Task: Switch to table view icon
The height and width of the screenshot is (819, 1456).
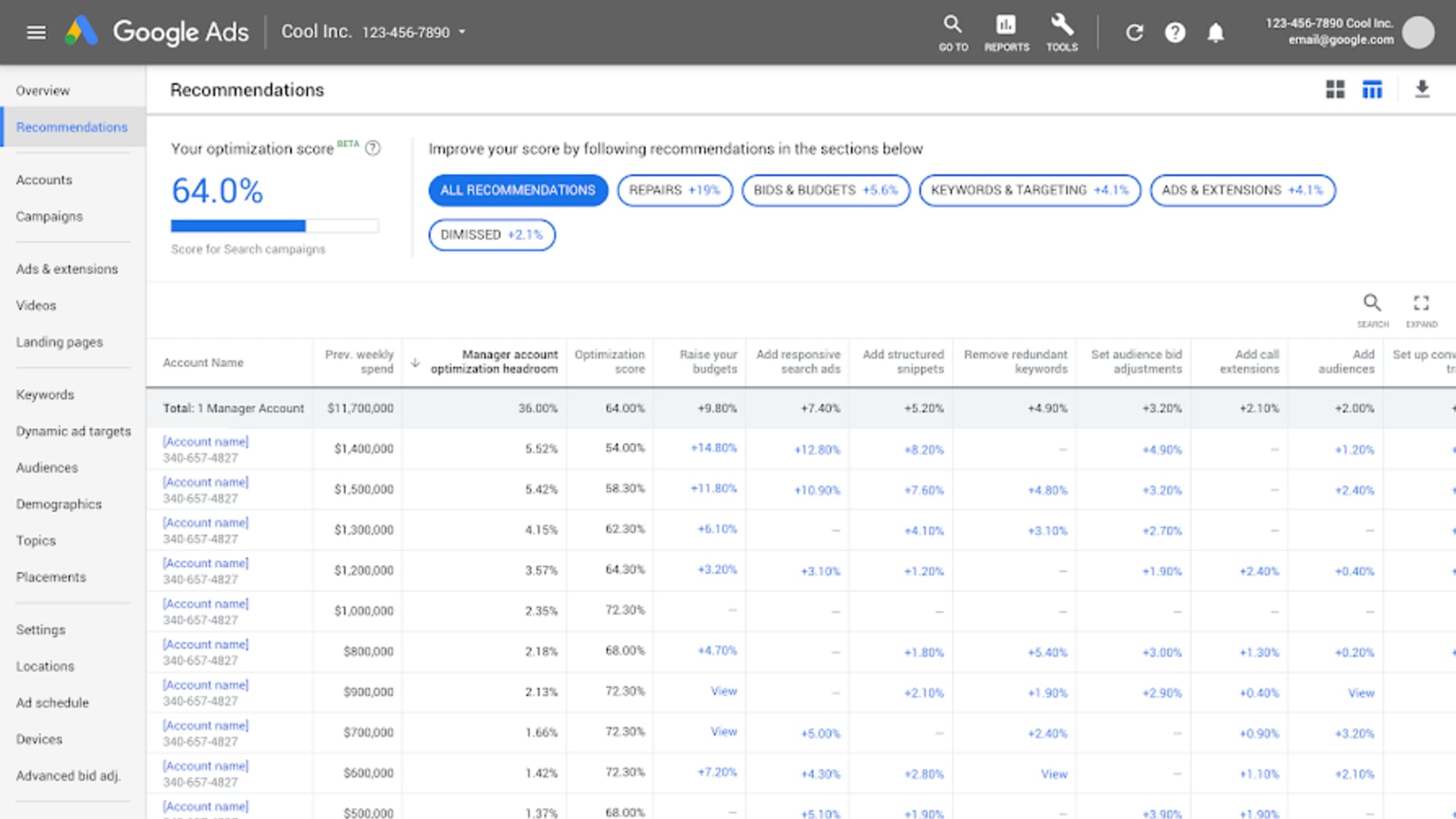Action: click(x=1372, y=90)
